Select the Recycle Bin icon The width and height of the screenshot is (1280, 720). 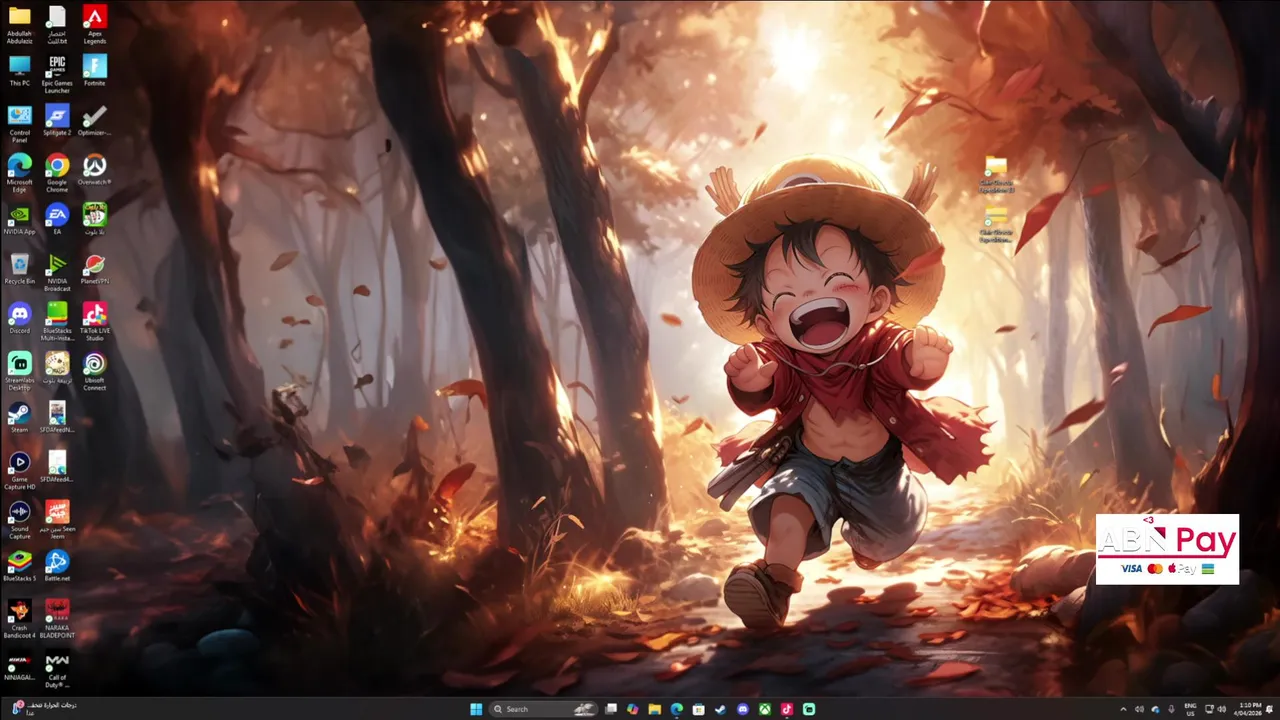(x=19, y=268)
